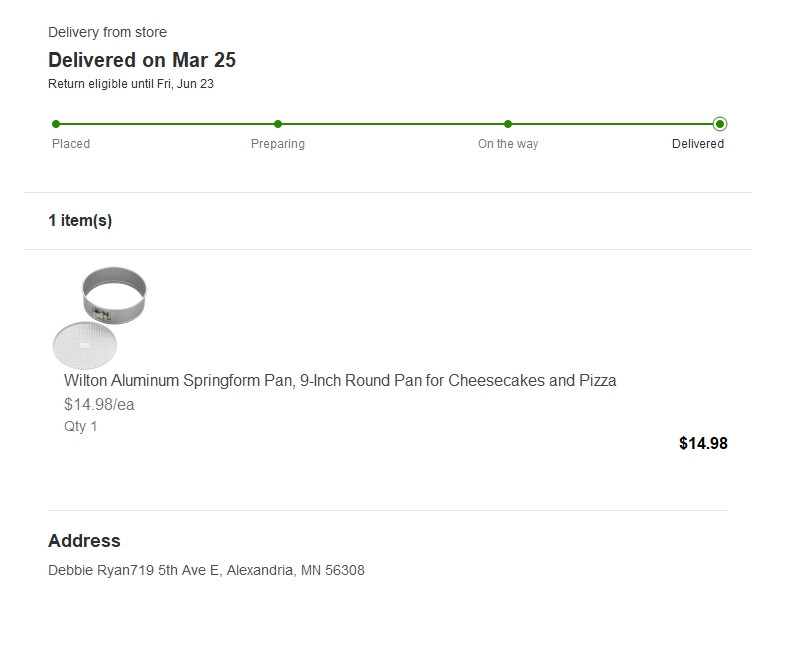Click the Placed progress step dot

[56, 124]
